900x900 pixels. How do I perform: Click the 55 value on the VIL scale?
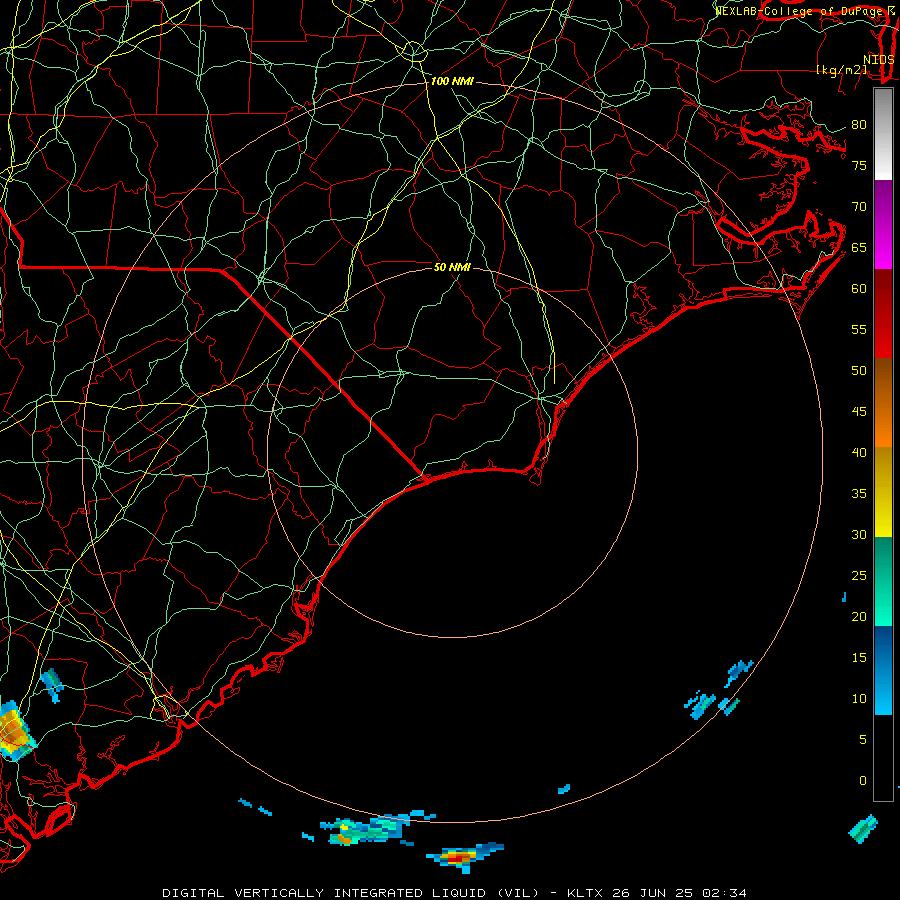click(x=859, y=329)
